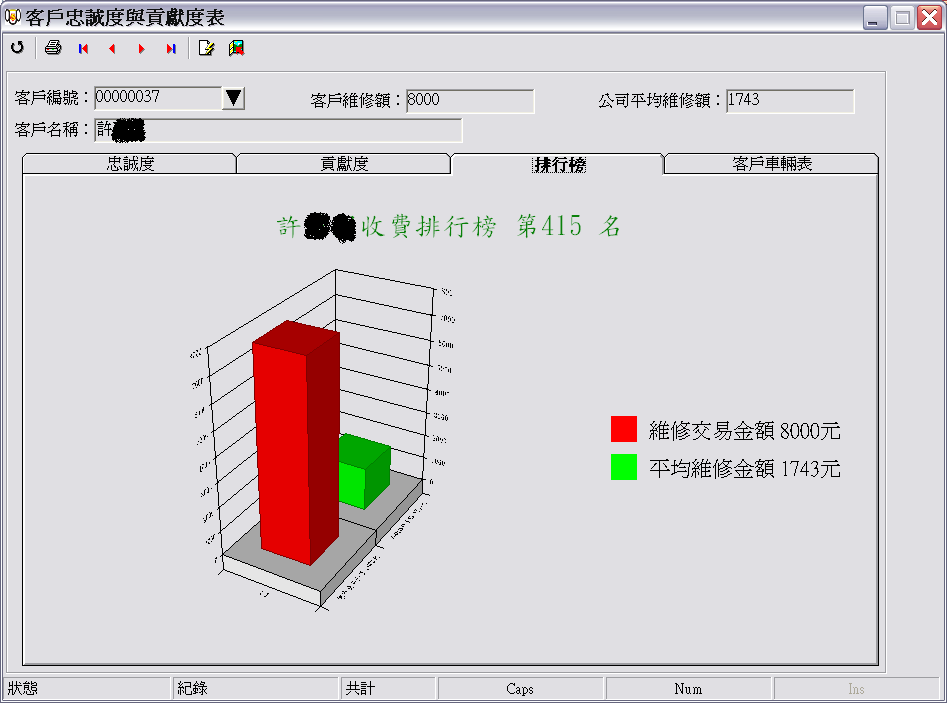Click the picture exit icon in toolbar

pyautogui.click(x=236, y=48)
